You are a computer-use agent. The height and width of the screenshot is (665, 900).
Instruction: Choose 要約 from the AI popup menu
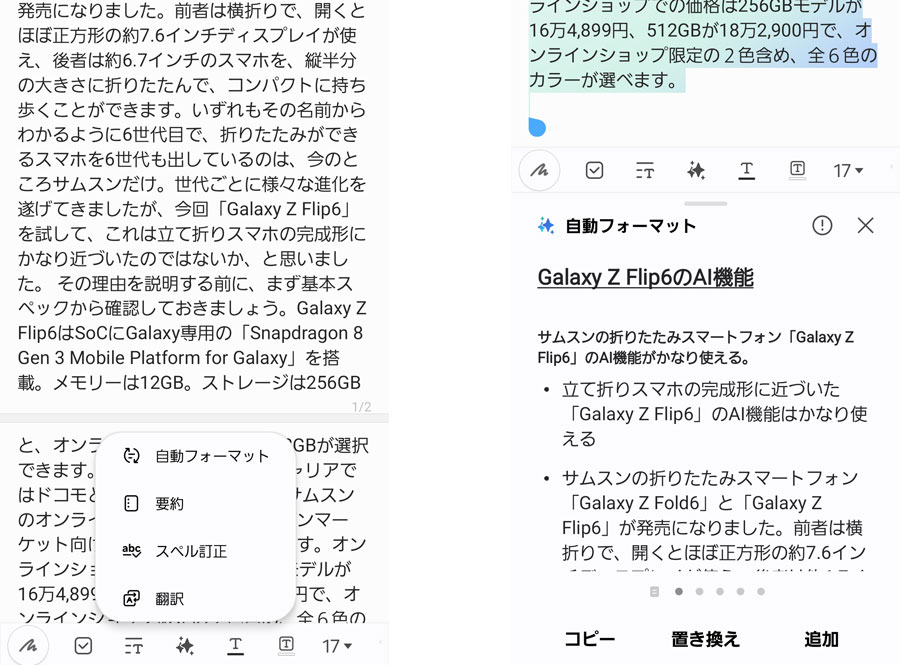pos(196,504)
